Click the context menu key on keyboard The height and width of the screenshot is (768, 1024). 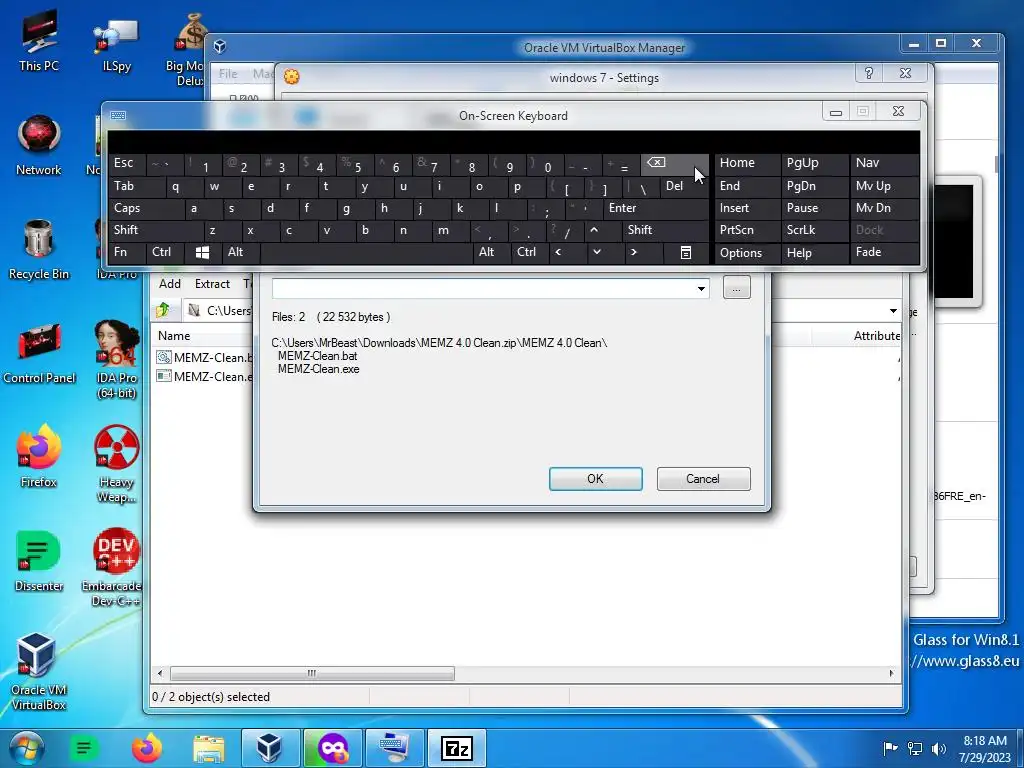click(x=685, y=252)
